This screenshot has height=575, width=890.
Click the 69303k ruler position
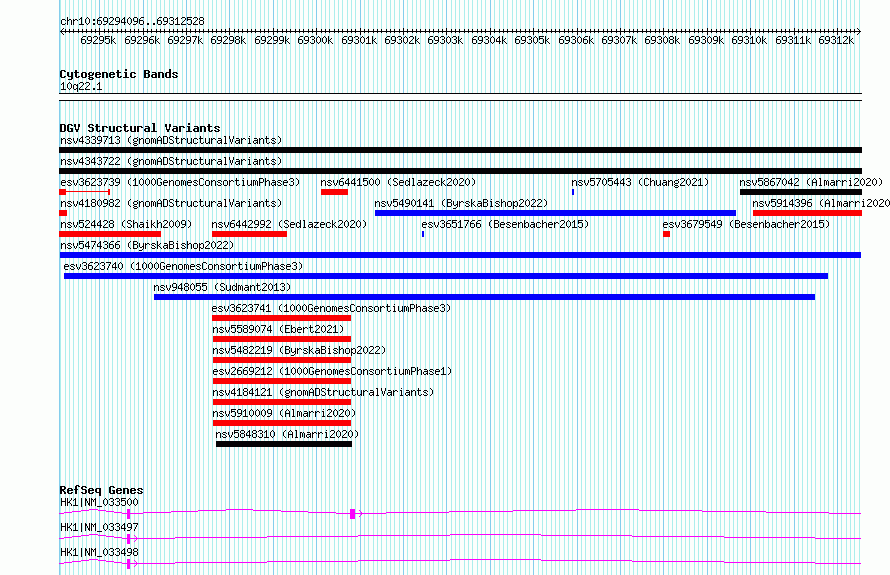(445, 40)
